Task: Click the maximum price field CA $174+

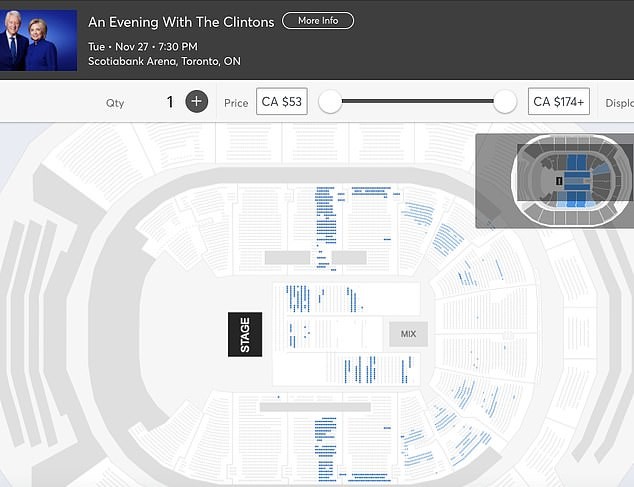Action: pyautogui.click(x=560, y=102)
